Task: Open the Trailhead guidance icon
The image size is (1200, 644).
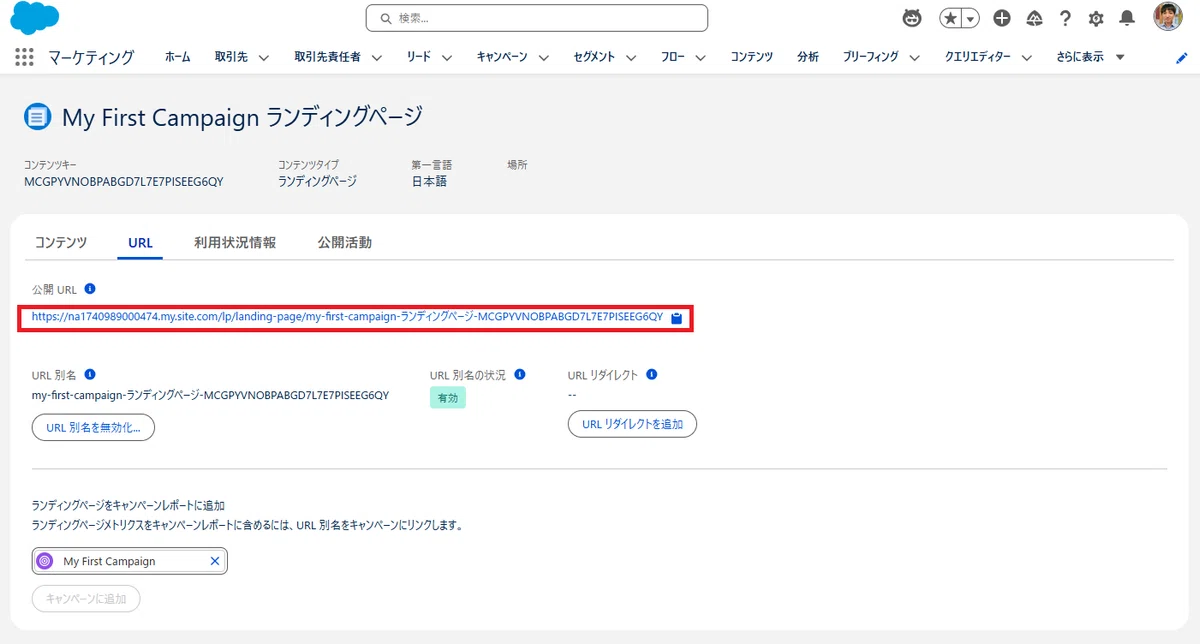Action: [1034, 18]
